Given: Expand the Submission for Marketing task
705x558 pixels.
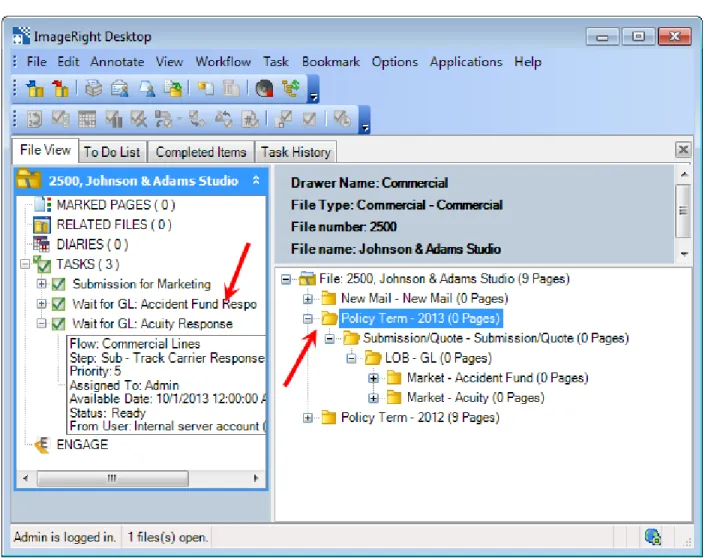Looking at the screenshot, I should tap(41, 284).
